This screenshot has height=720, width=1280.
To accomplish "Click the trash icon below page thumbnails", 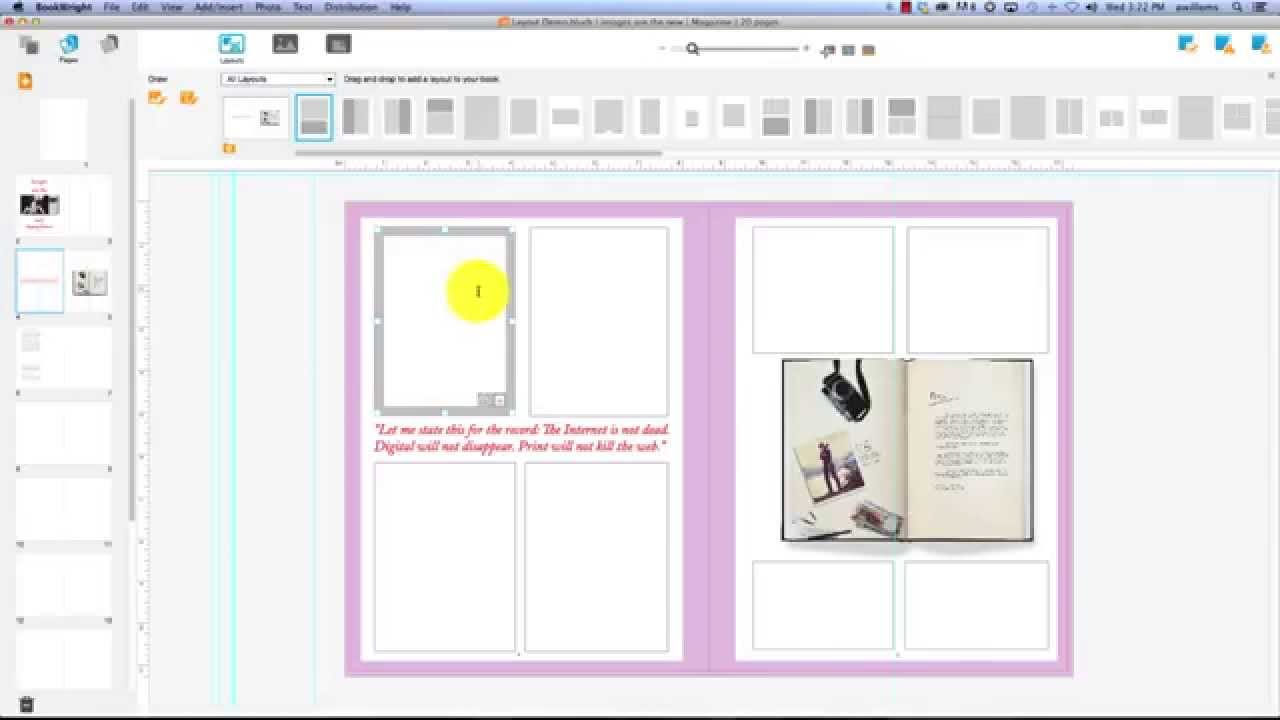I will (x=26, y=704).
